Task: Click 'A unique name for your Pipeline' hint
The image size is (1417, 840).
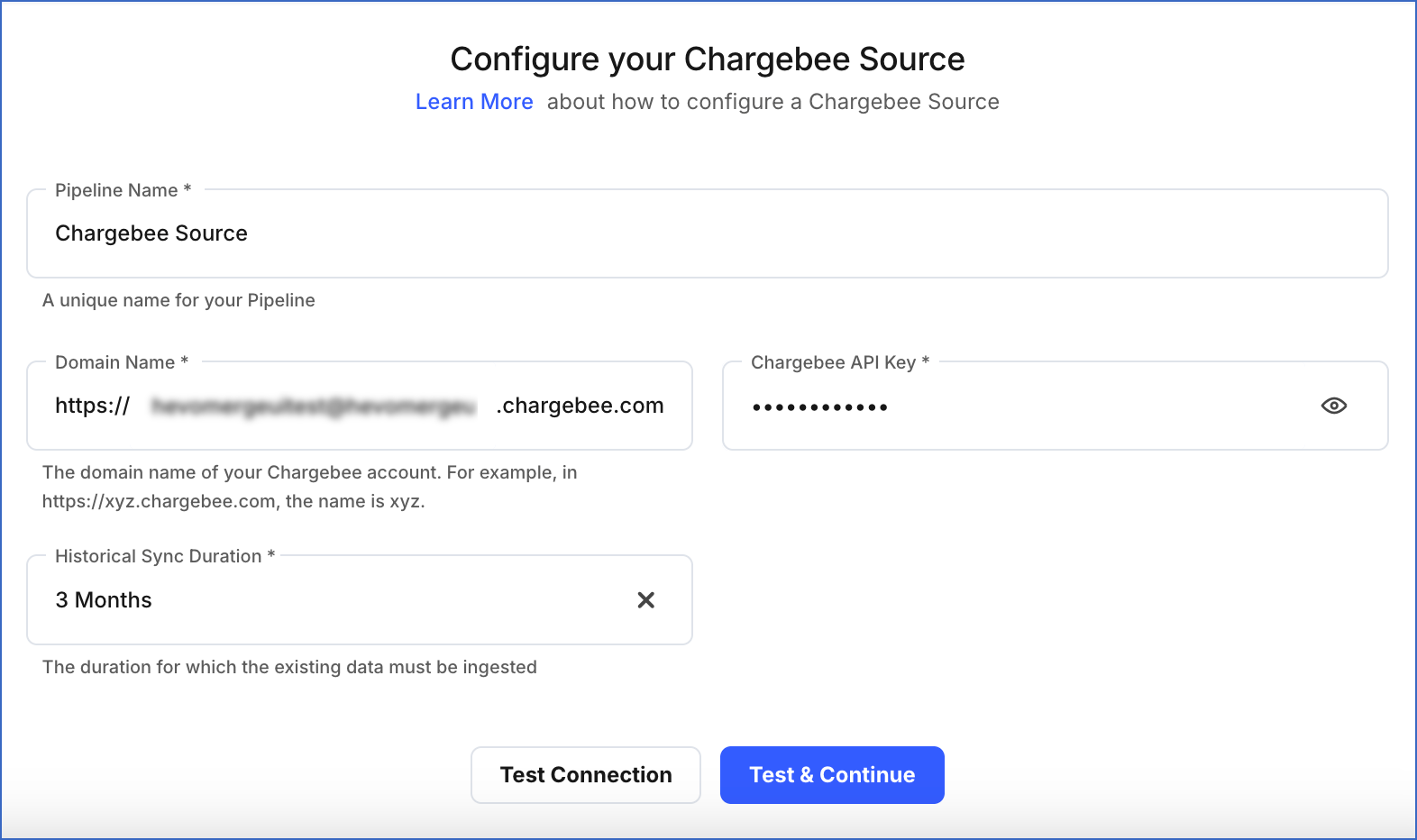Action: [178, 300]
